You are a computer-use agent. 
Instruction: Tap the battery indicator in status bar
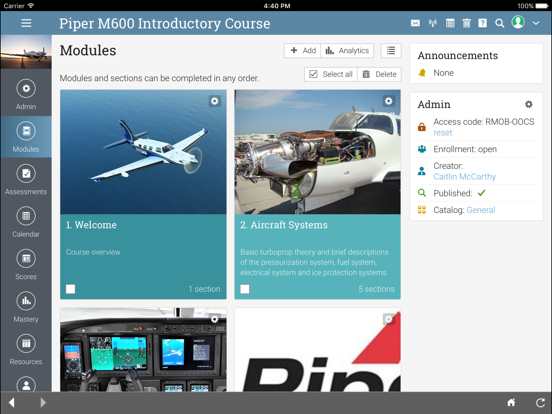tap(542, 6)
